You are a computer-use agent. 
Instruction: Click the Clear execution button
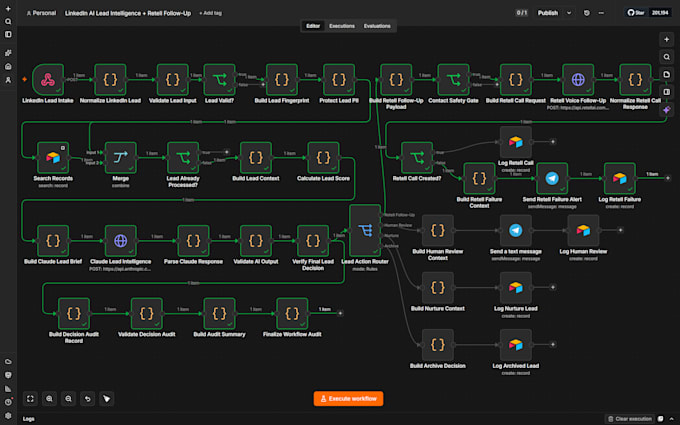tap(629, 418)
